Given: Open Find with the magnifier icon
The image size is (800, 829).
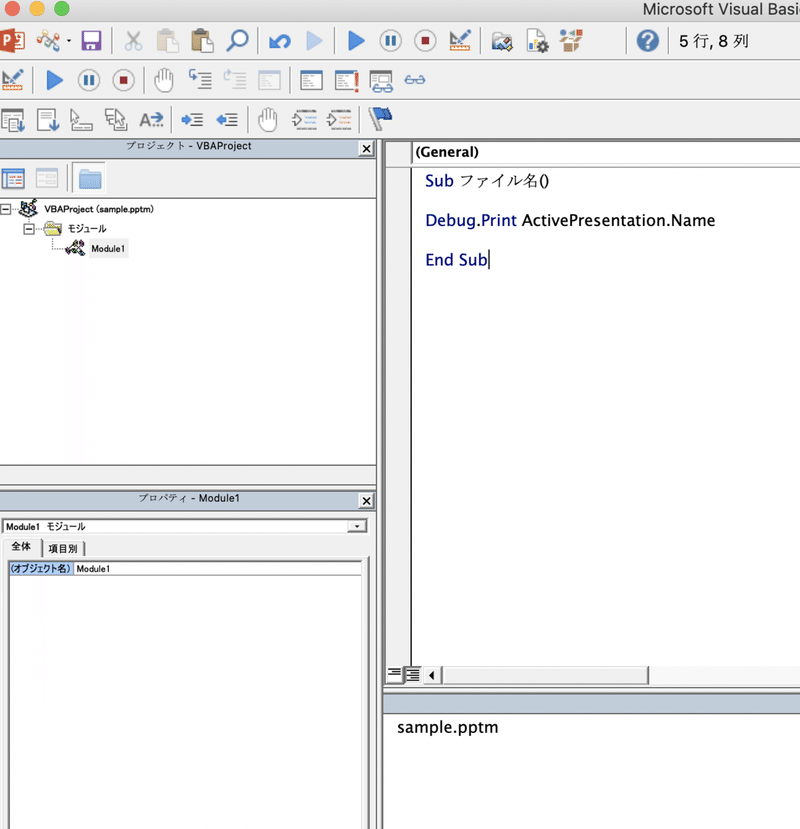Looking at the screenshot, I should coord(237,41).
